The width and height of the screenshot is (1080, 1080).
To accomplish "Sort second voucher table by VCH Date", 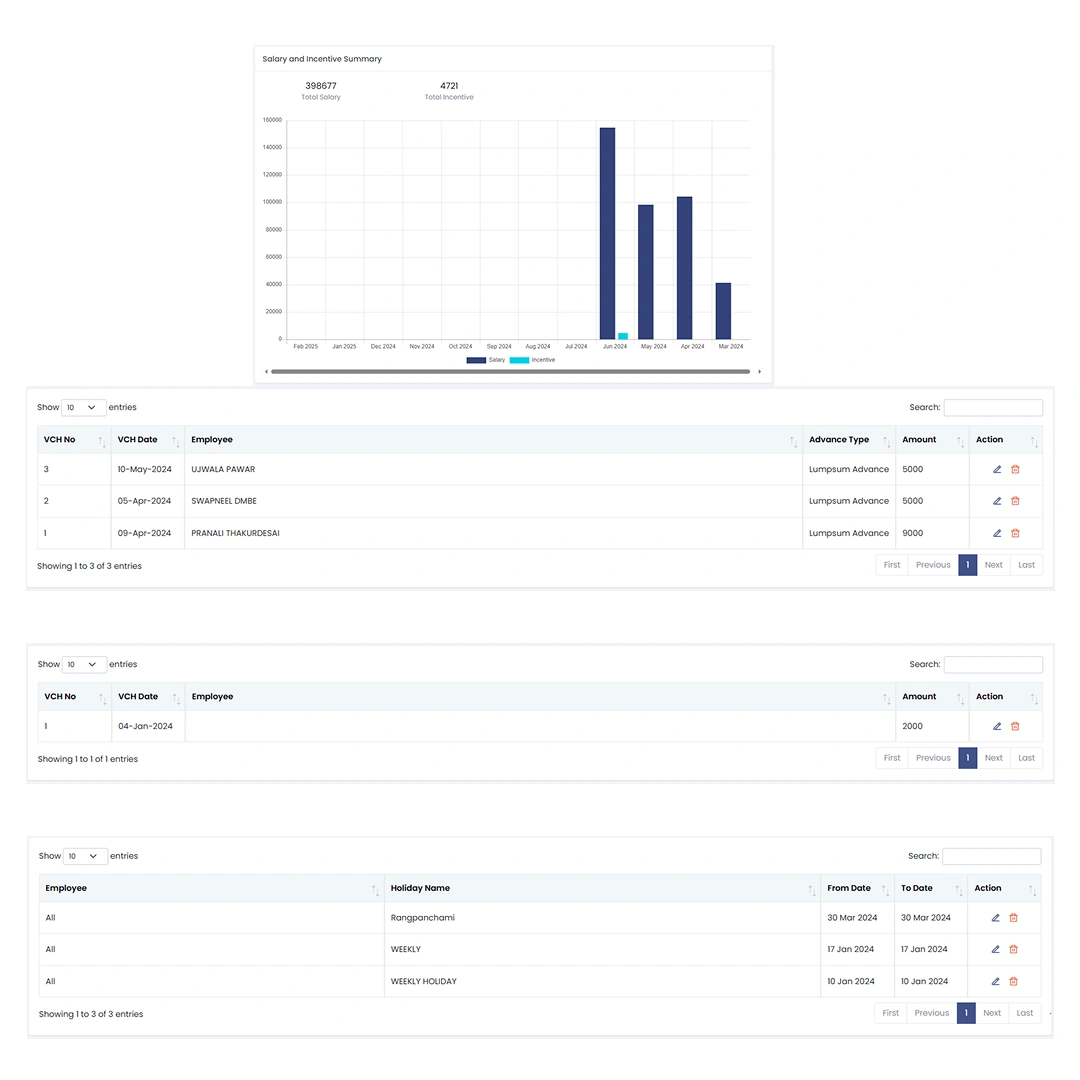I will click(x=149, y=696).
